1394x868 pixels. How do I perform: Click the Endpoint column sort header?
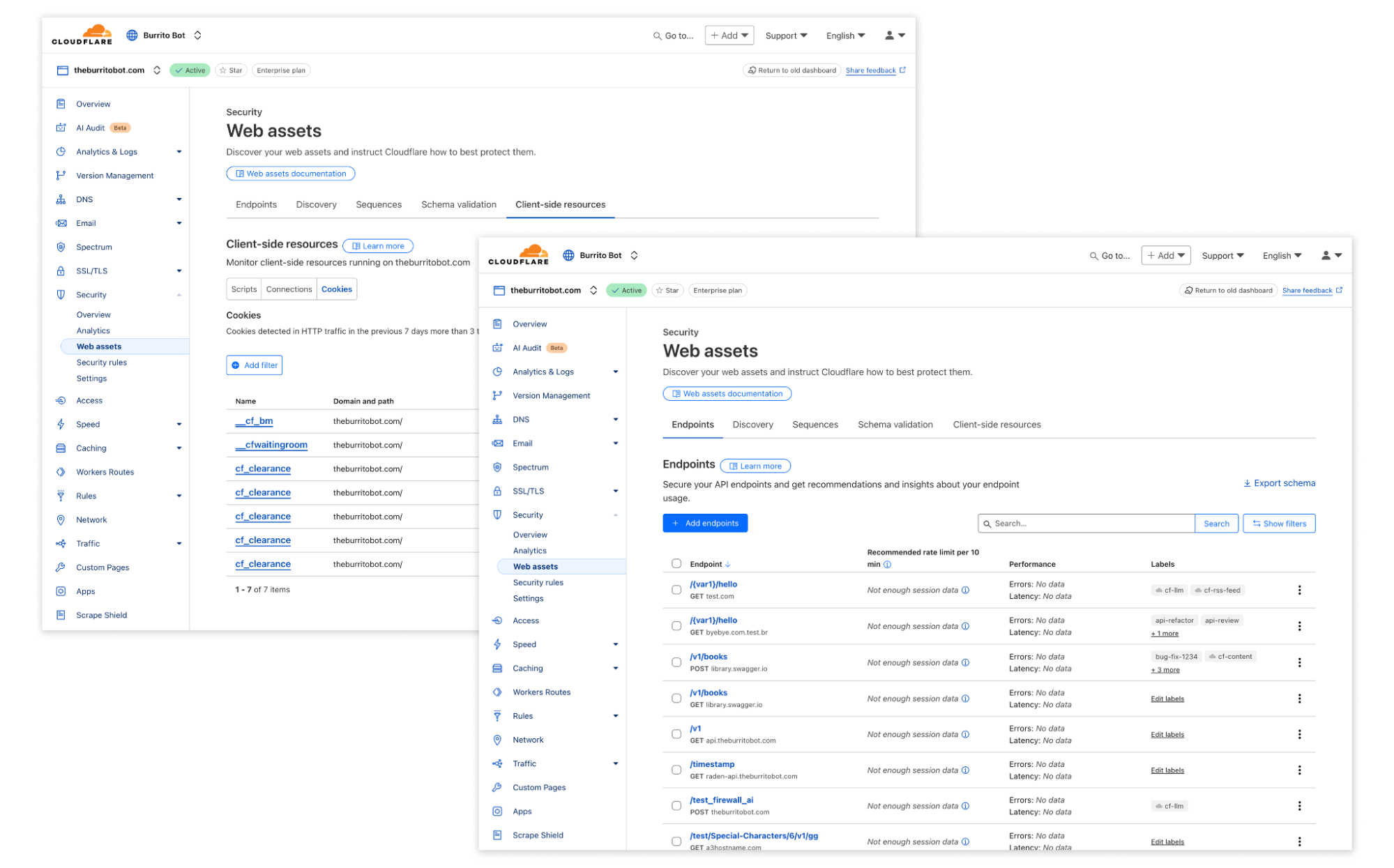[709, 564]
